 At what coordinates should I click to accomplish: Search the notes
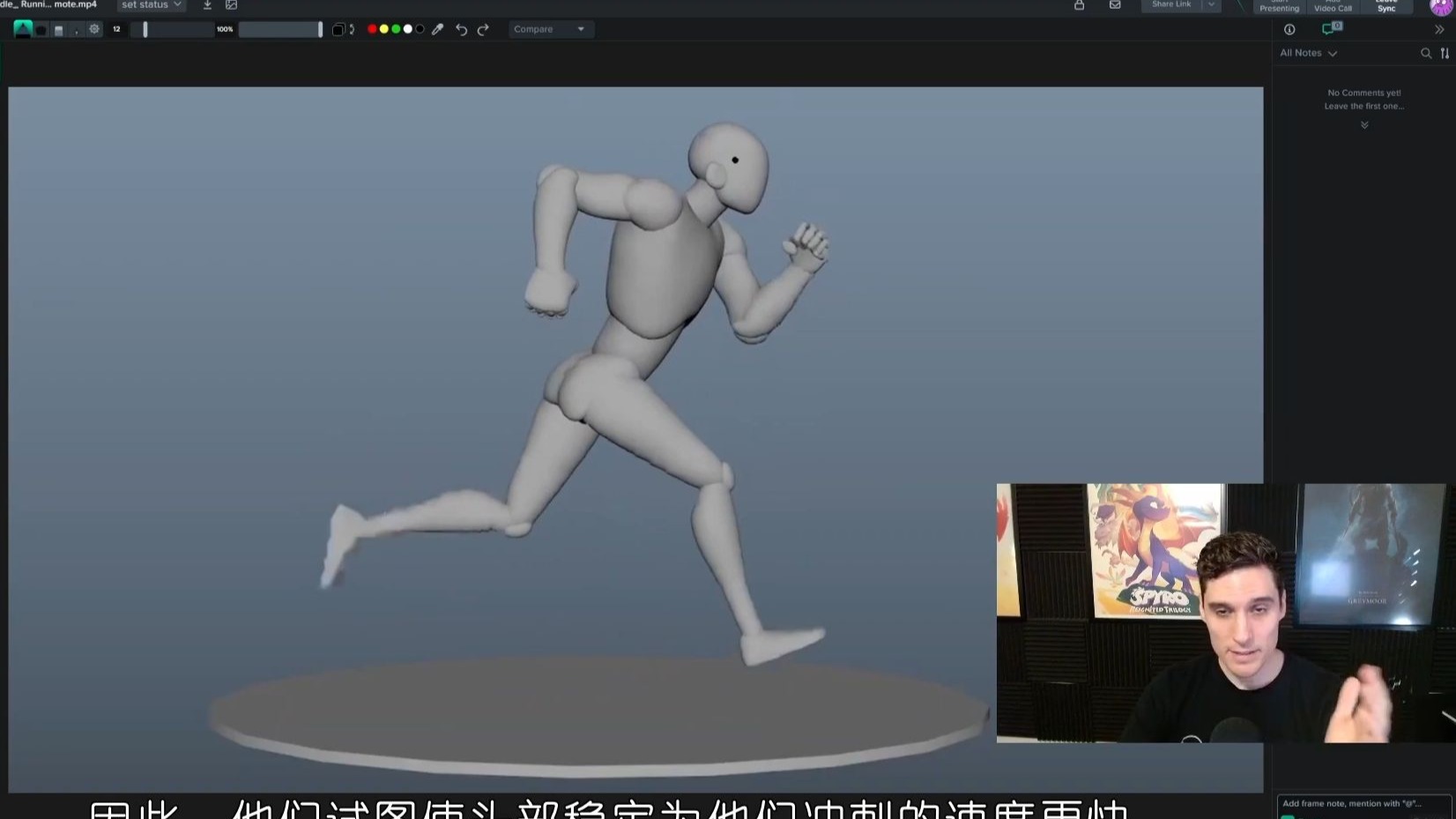pos(1426,54)
